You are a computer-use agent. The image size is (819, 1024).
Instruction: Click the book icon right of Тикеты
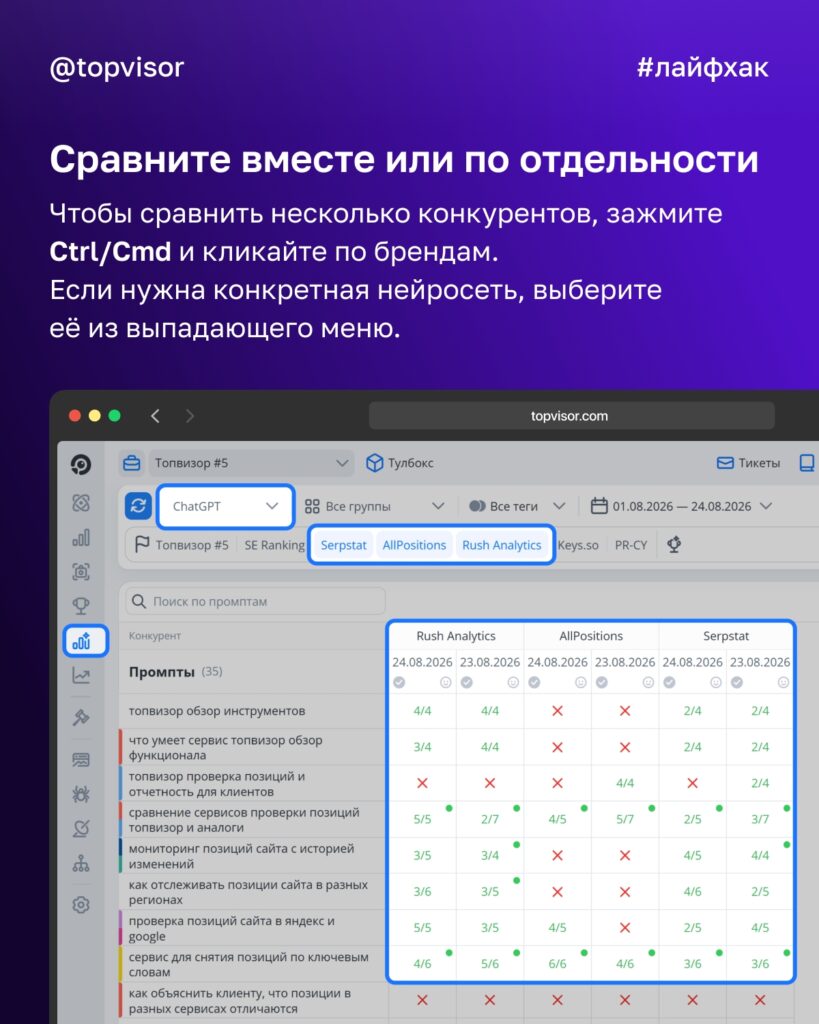[807, 463]
